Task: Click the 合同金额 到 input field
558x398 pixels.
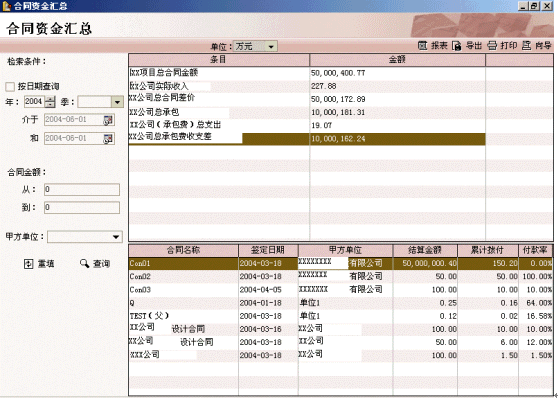Action: pyautogui.click(x=82, y=208)
